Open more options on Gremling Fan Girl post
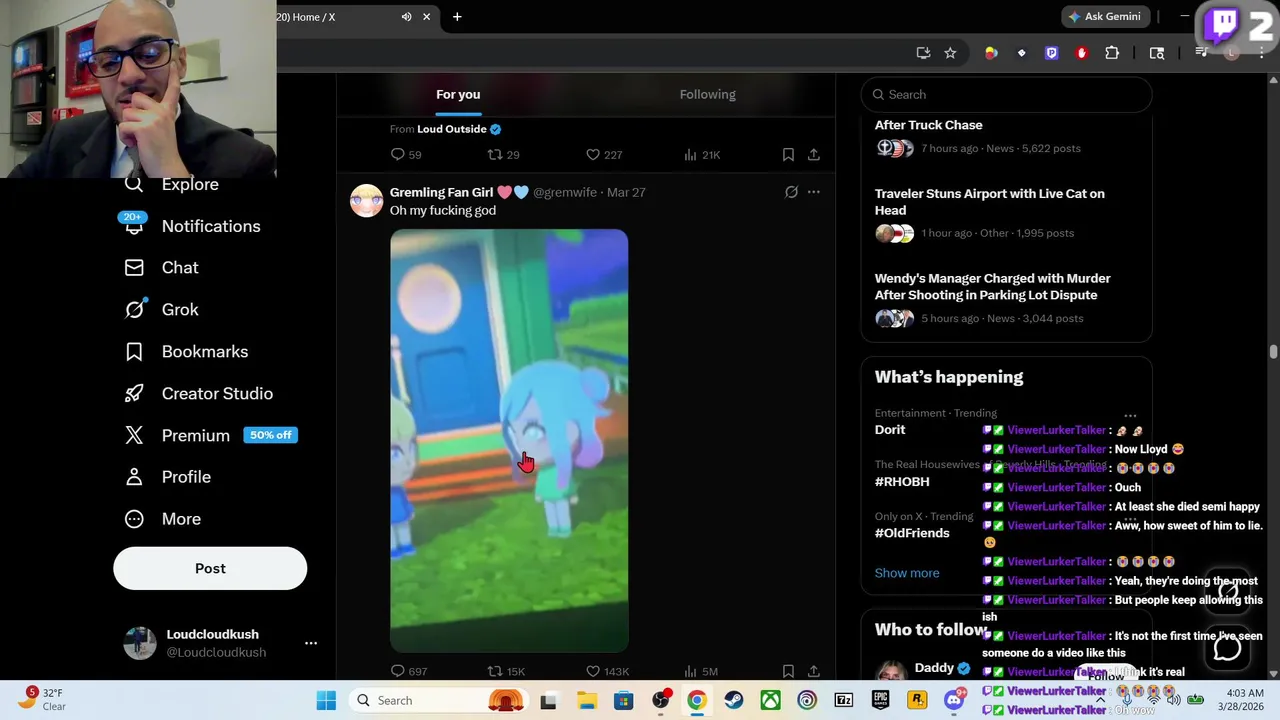 [814, 192]
